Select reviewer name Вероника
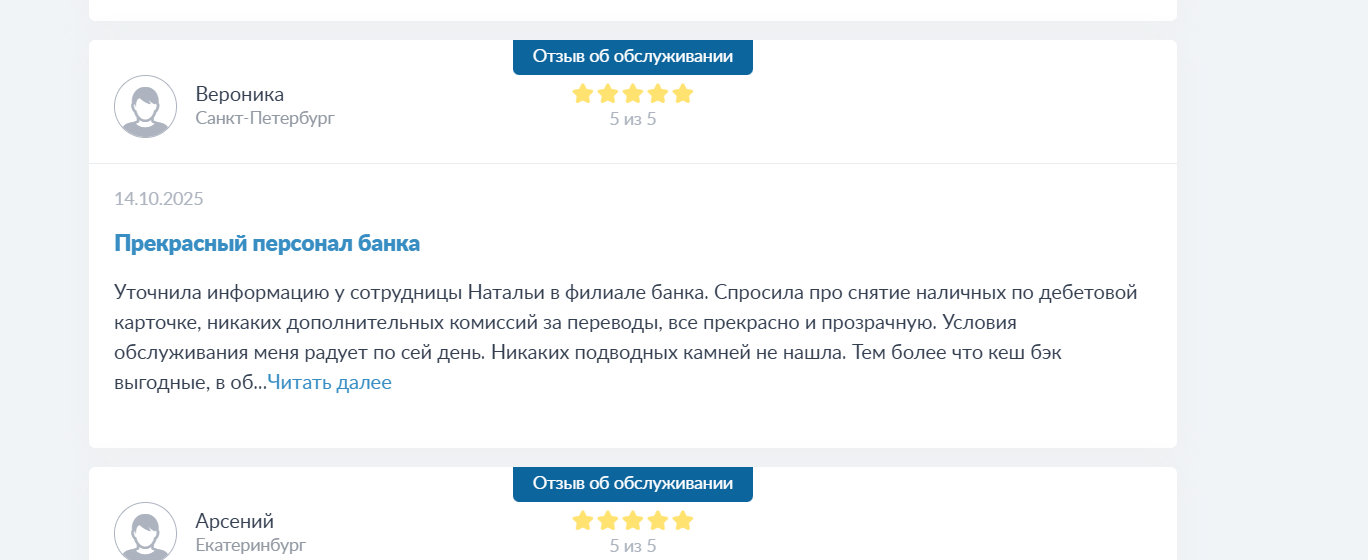The image size is (1368, 560). pos(240,94)
